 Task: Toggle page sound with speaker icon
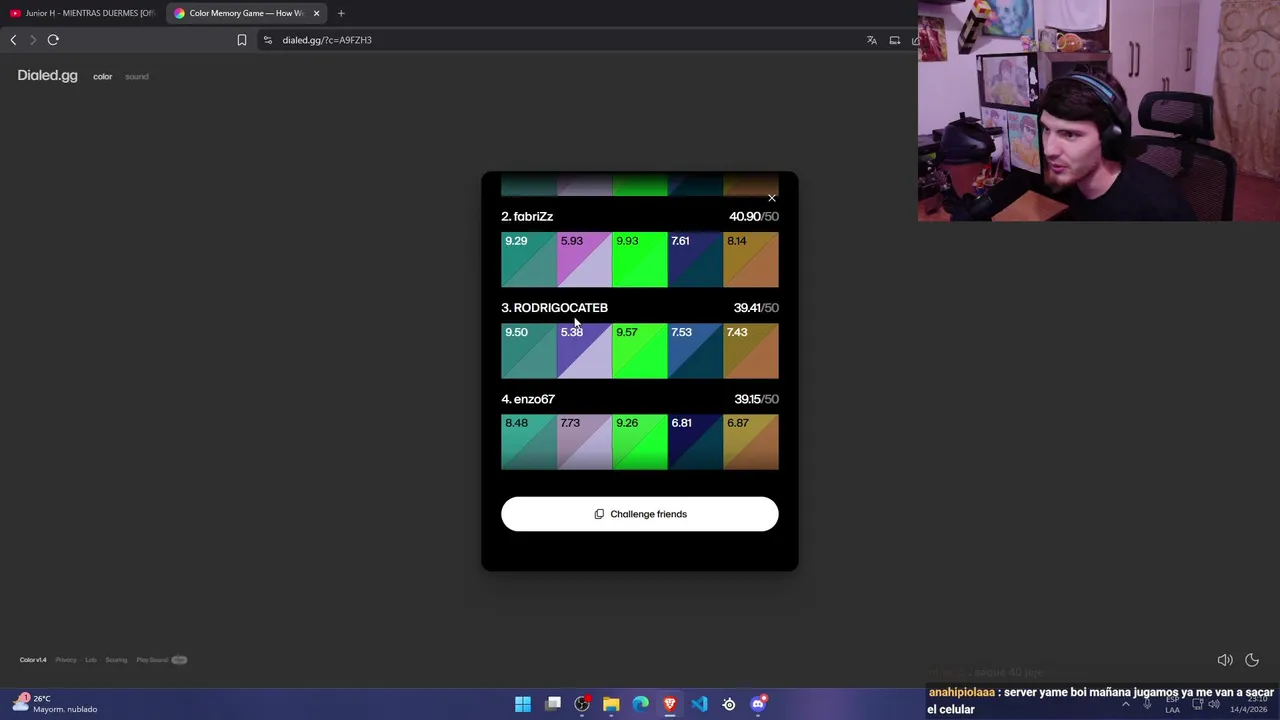tap(1224, 660)
